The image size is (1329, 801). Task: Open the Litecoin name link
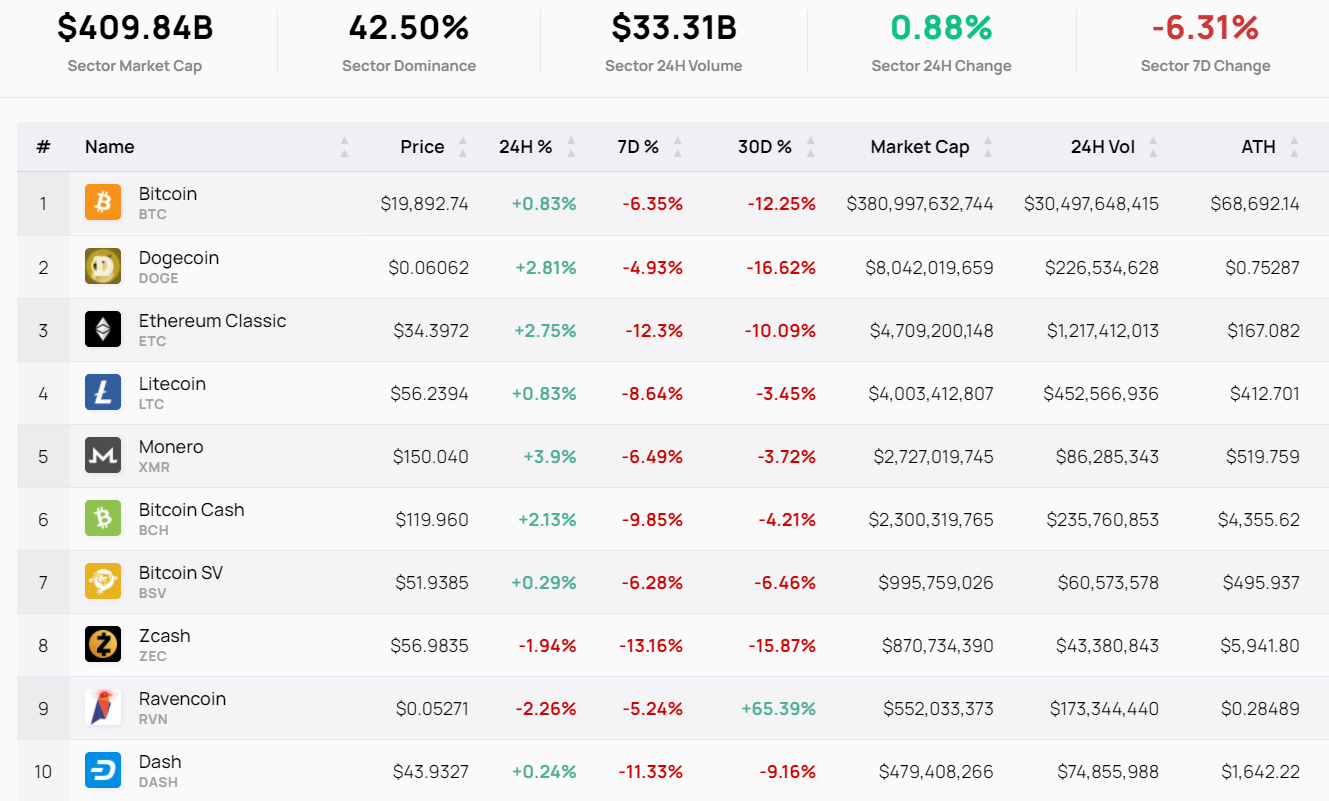pos(172,384)
